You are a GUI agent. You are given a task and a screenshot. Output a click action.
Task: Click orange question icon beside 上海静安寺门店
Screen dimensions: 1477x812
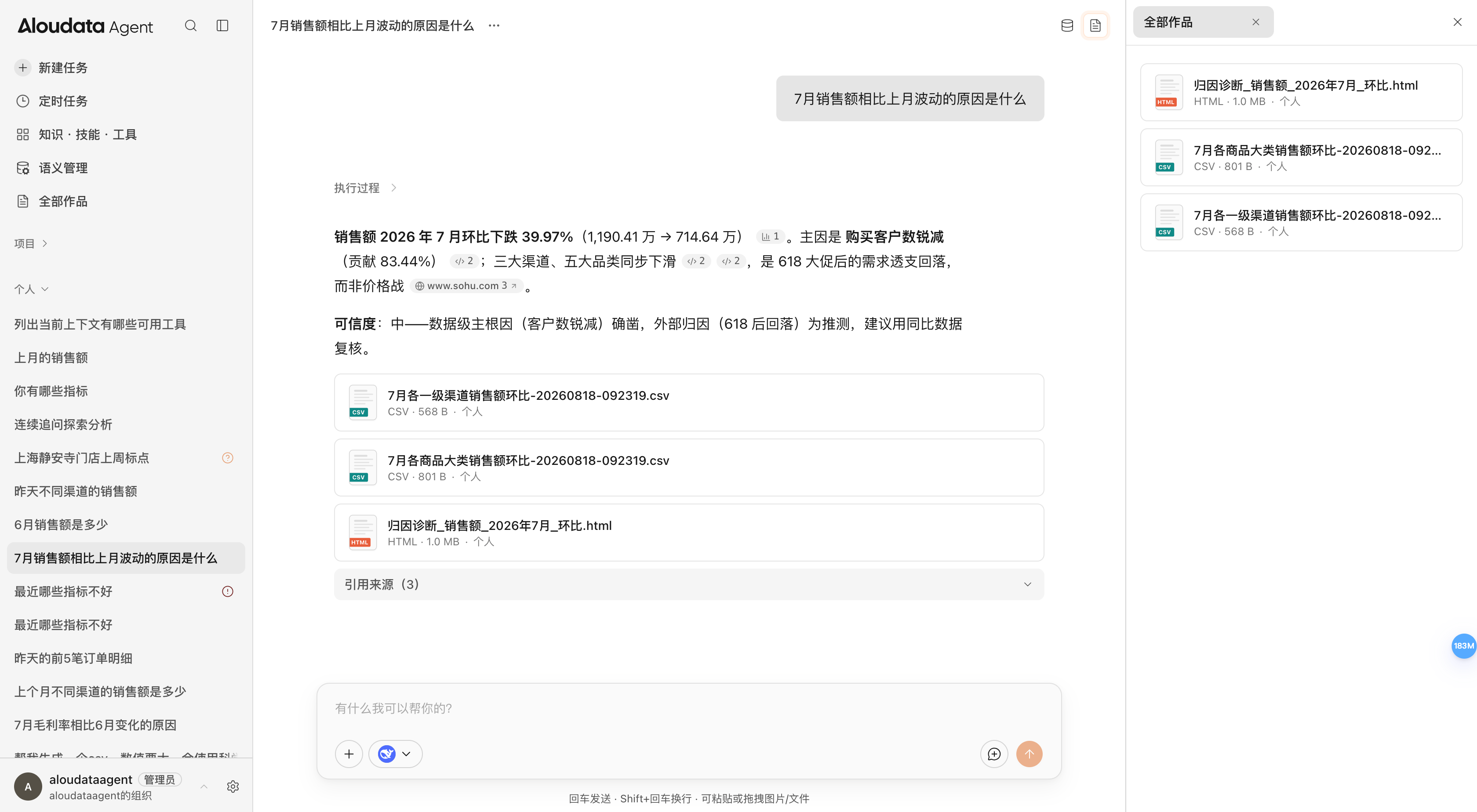228,458
